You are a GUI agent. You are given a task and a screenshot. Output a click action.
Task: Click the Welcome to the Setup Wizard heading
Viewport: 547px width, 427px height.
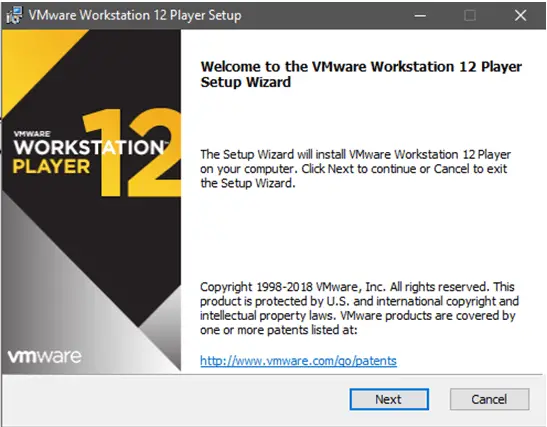pyautogui.click(x=361, y=74)
